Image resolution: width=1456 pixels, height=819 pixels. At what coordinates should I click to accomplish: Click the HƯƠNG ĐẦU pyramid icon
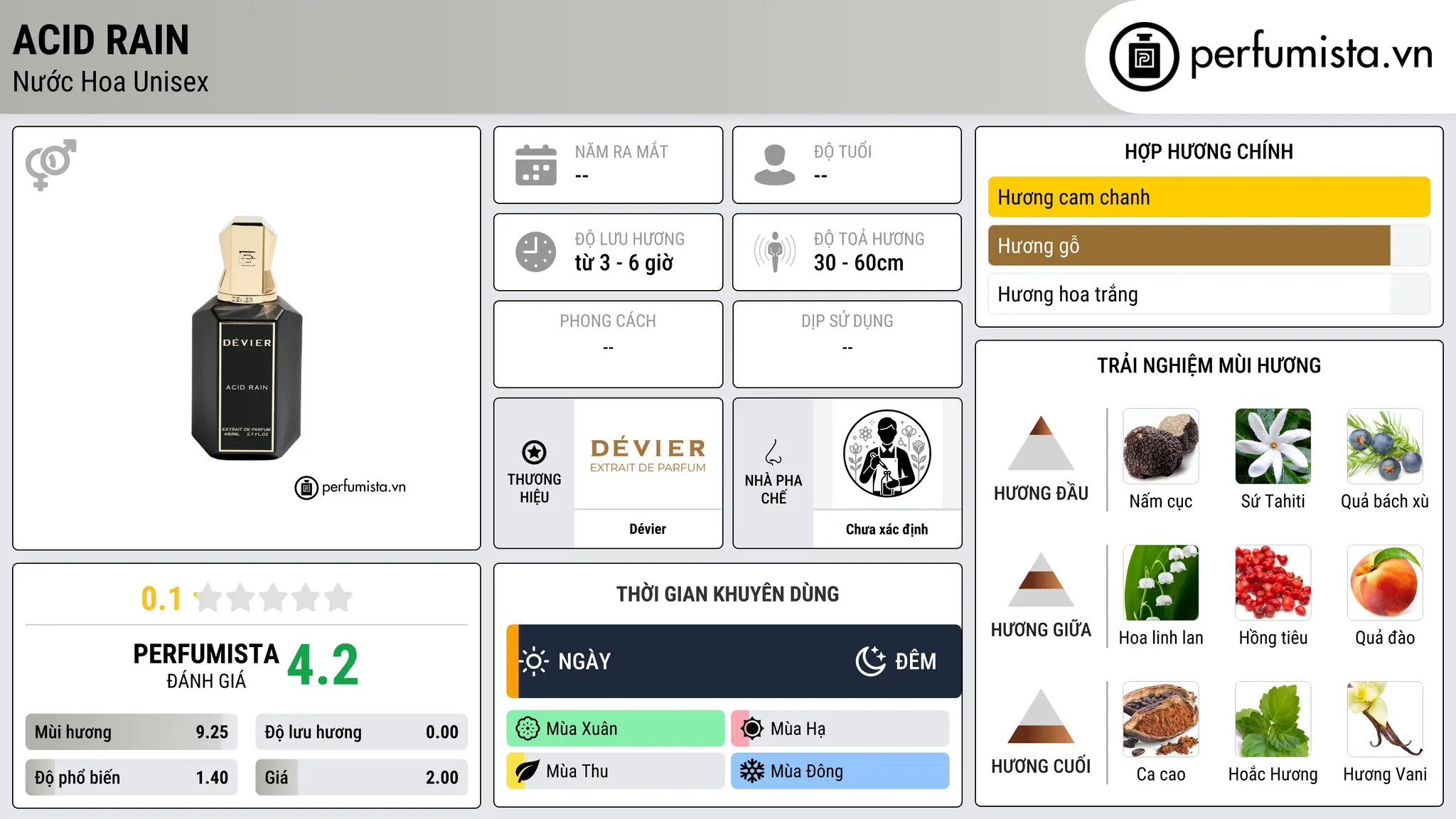click(x=1041, y=443)
